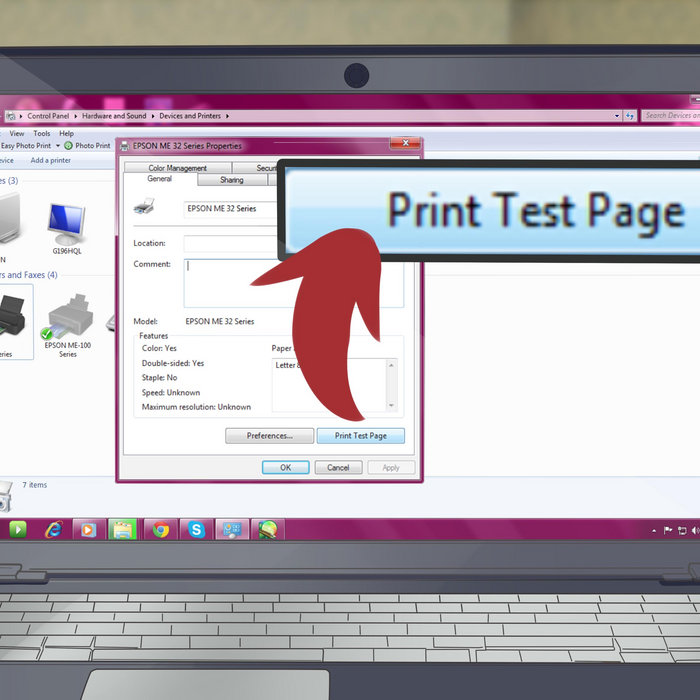Close the EPSON ME 32 Series Properties dialog

coord(405,143)
